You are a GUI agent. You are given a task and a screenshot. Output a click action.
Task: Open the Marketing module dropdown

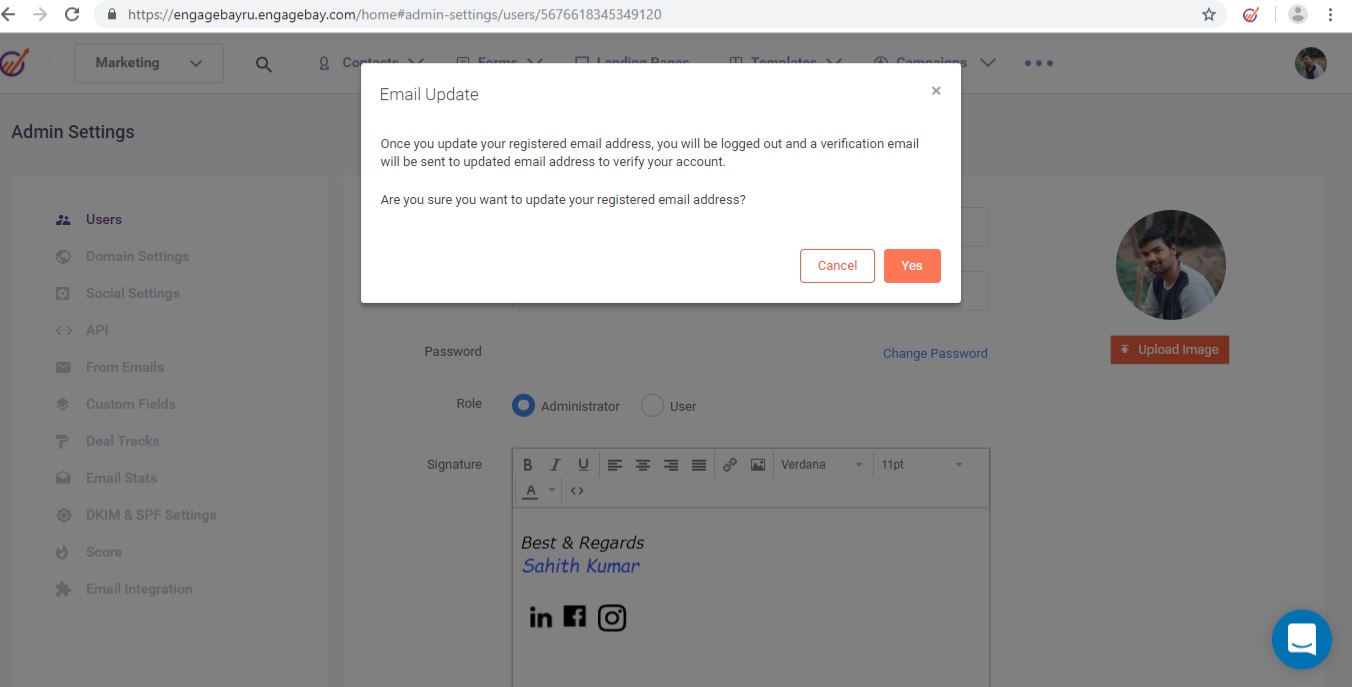coord(149,63)
